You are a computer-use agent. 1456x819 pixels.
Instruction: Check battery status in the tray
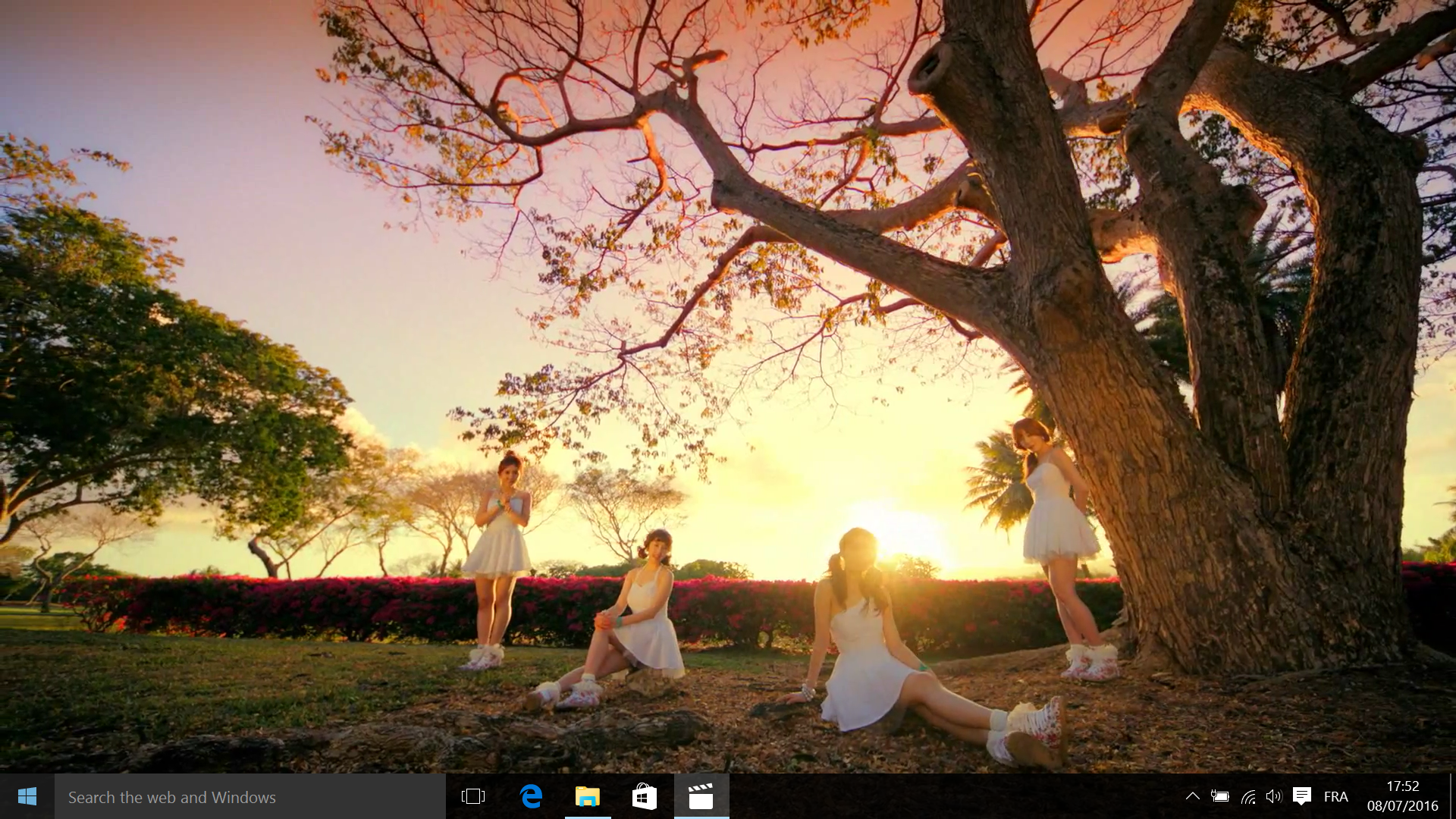point(1219,796)
